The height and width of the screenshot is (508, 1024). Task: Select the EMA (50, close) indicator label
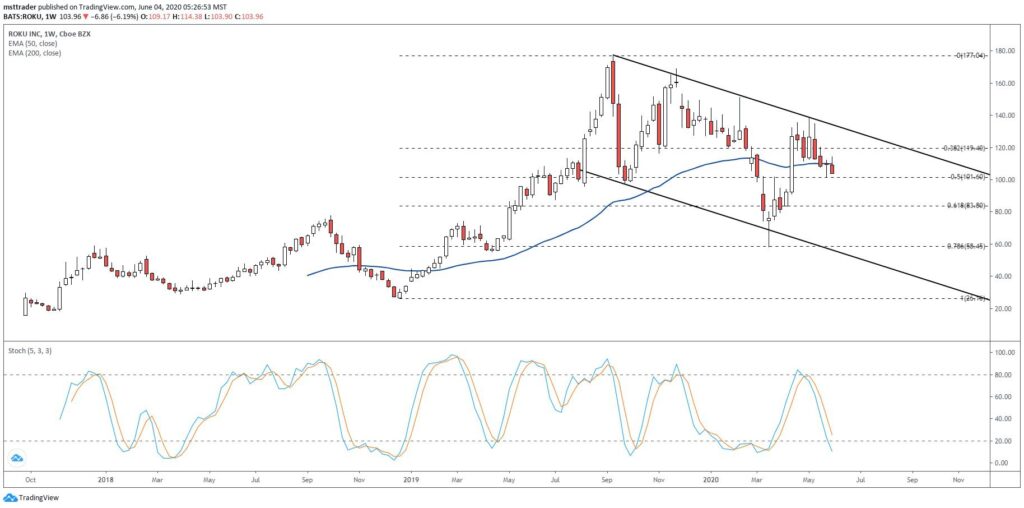pyautogui.click(x=34, y=43)
